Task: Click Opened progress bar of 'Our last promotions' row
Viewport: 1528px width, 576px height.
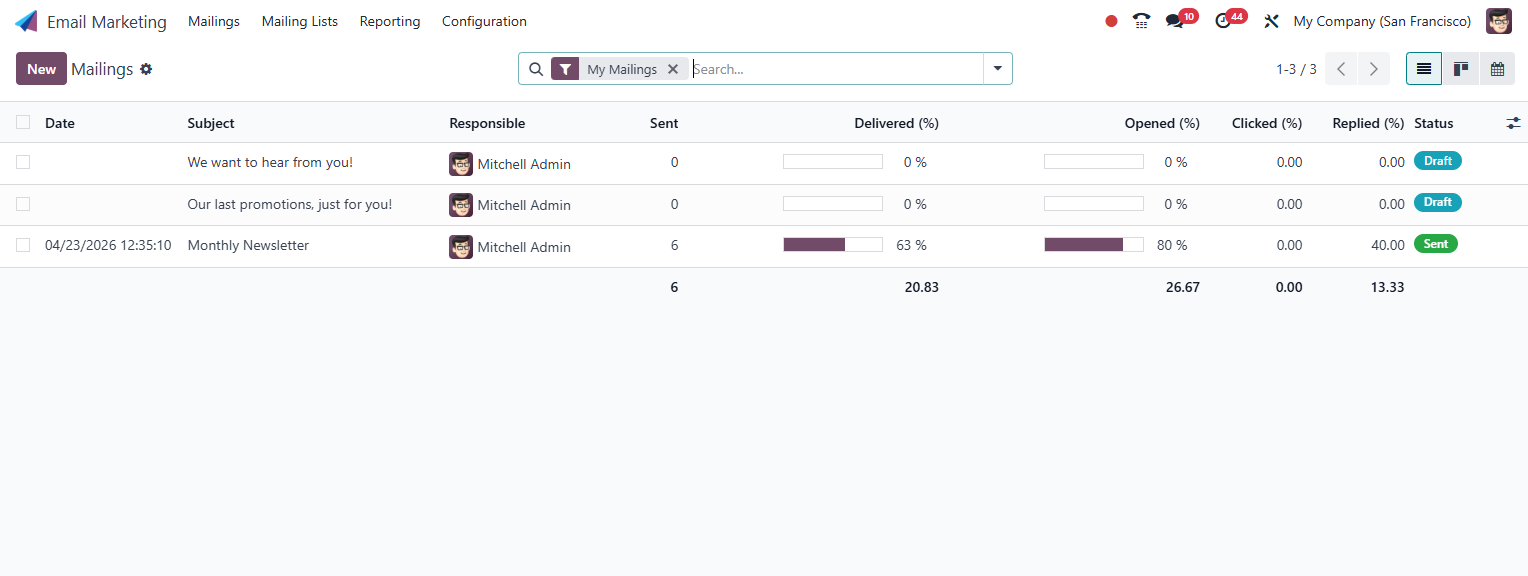Action: click(1094, 203)
